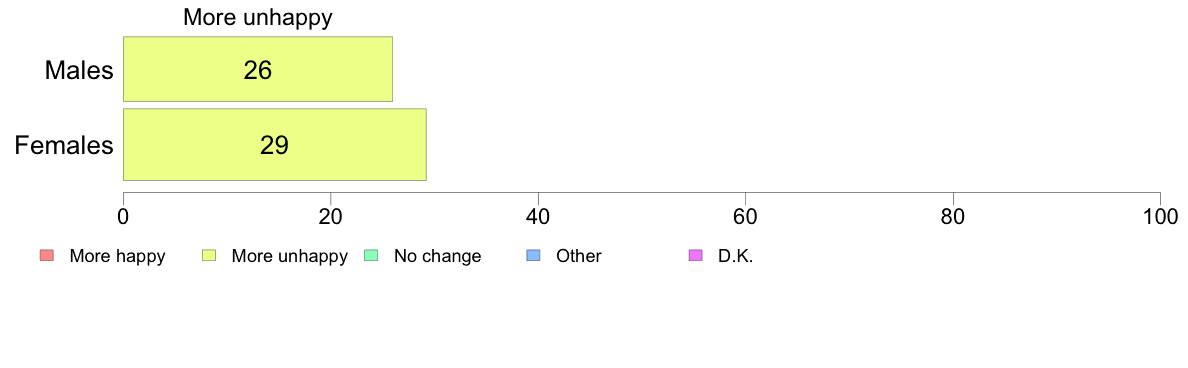Click the More unhappy column heading
Viewport: 1188px width, 368px height.
tap(258, 18)
